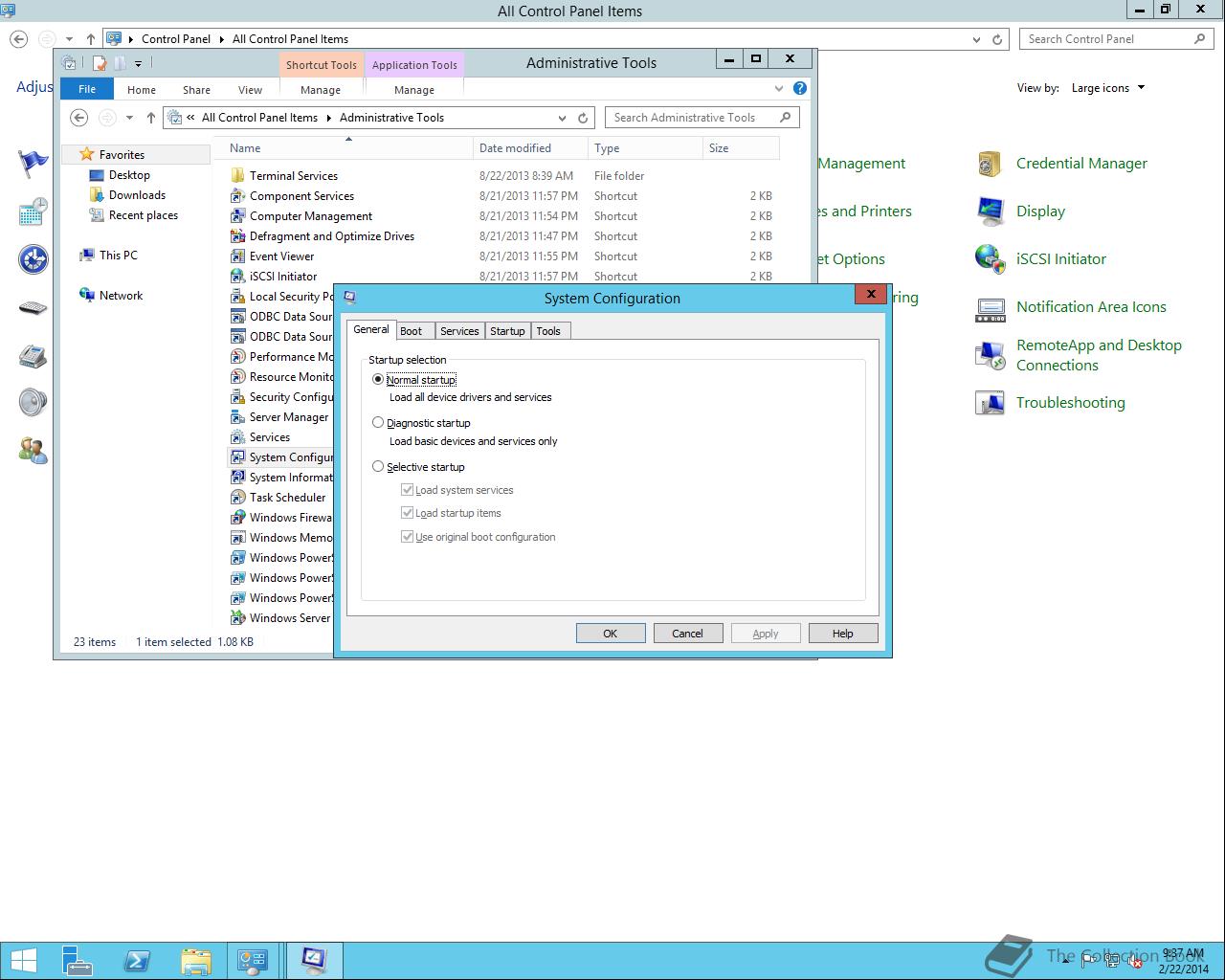Click the Windows Server Backup icon

[x=238, y=617]
